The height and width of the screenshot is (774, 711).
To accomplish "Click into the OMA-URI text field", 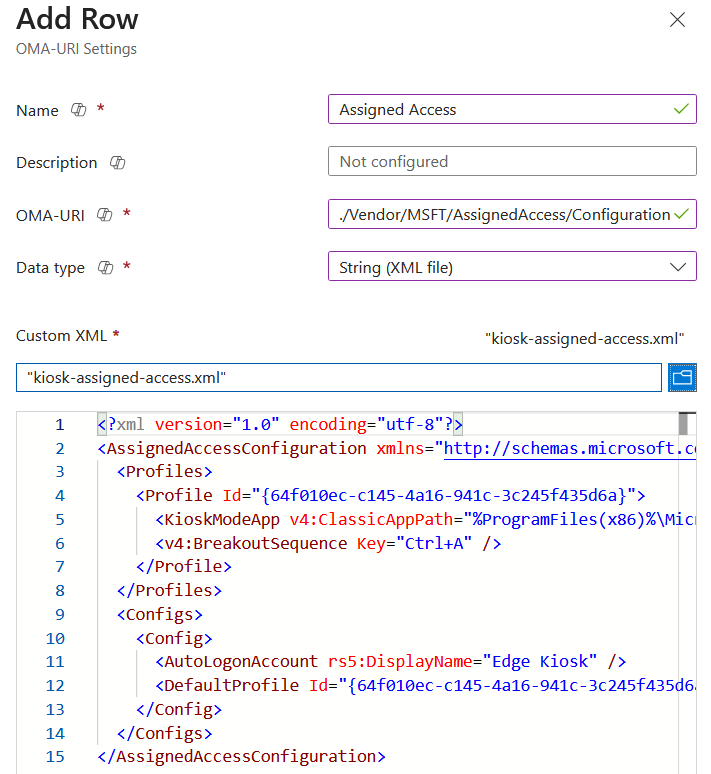I will 500,214.
